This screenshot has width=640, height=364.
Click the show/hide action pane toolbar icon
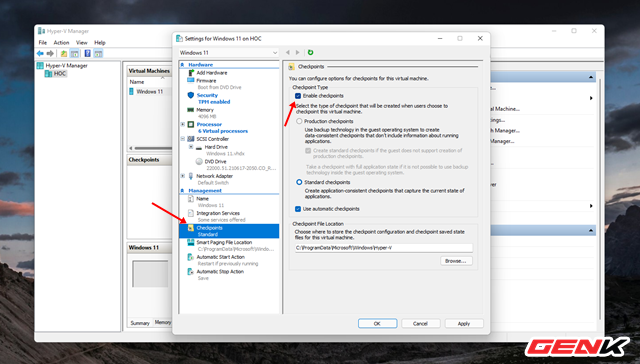[x=98, y=53]
